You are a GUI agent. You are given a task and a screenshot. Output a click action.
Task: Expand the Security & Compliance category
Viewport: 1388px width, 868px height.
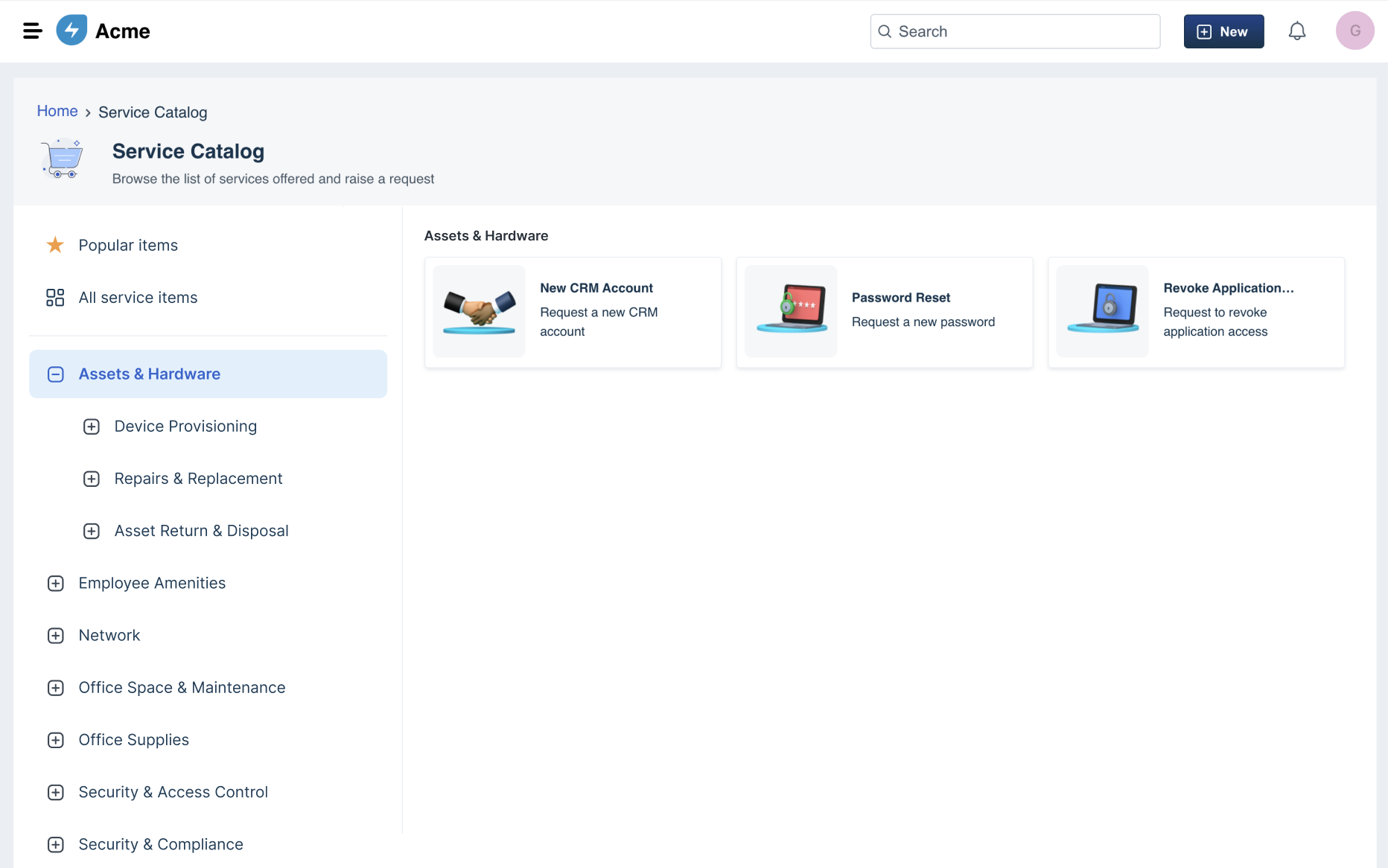tap(56, 844)
